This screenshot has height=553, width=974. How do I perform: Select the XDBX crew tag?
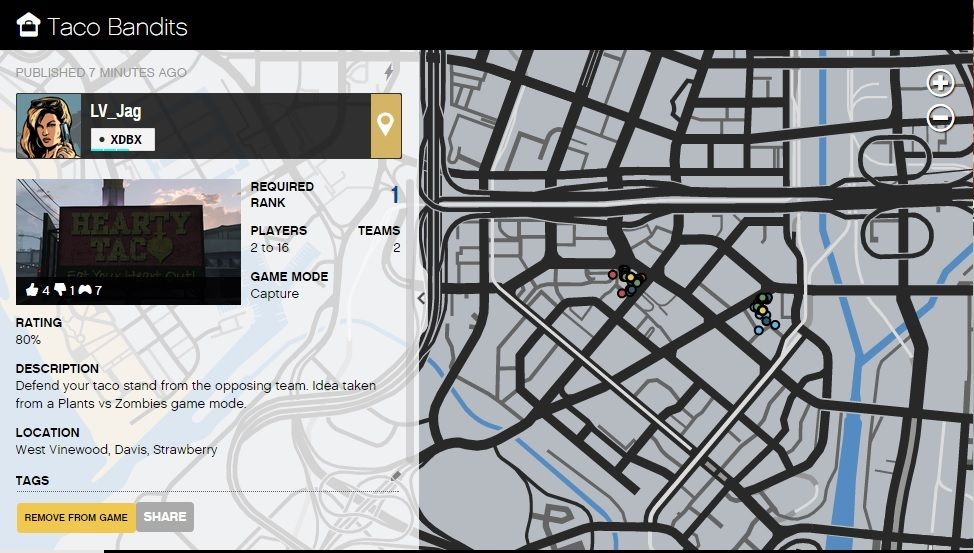[123, 139]
